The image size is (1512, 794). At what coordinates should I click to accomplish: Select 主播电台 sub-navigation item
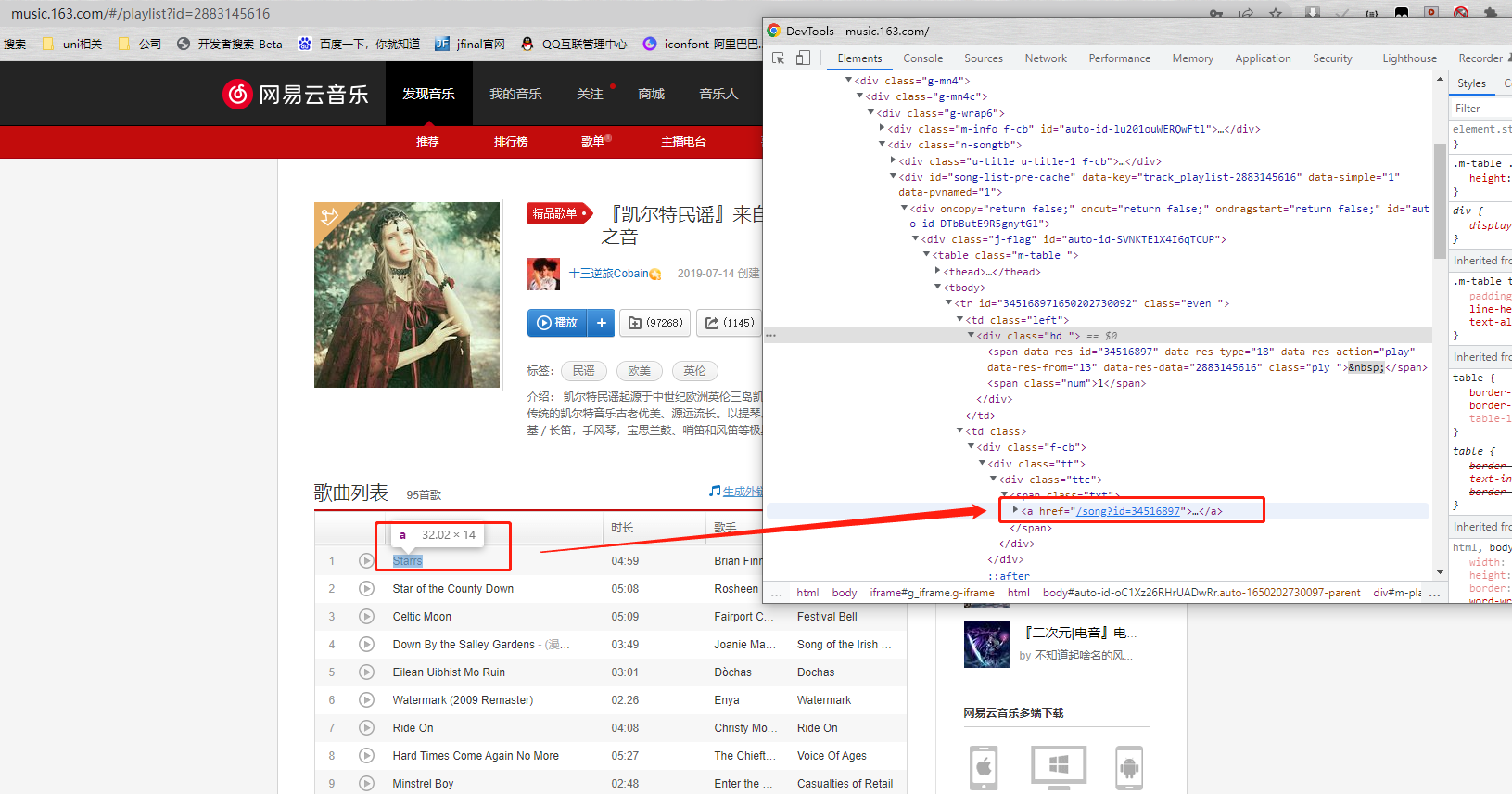click(x=683, y=142)
